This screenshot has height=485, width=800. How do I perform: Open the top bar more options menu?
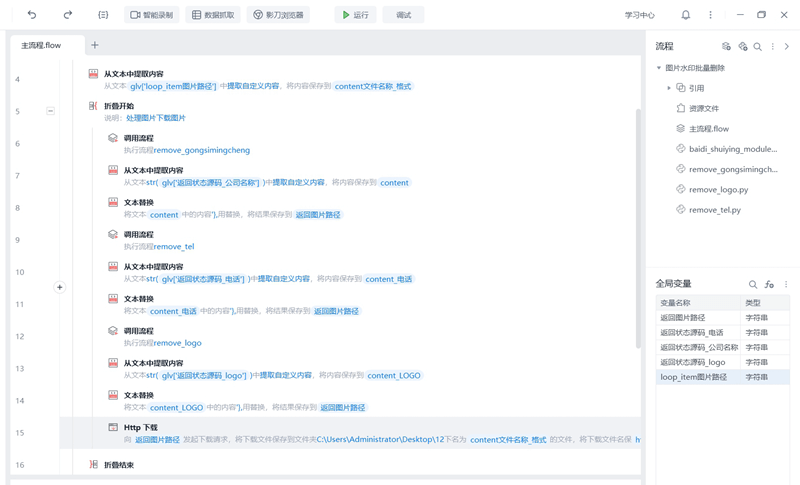pos(710,15)
